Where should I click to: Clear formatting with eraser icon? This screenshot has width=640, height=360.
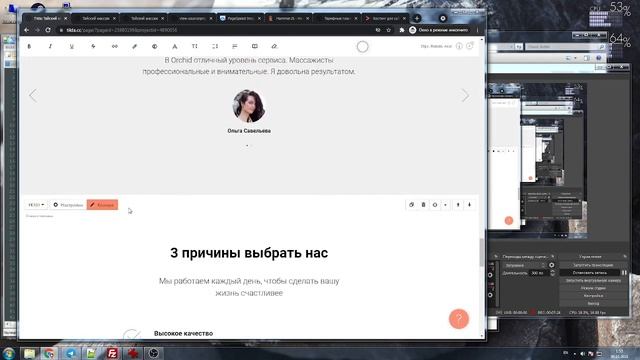click(274, 47)
